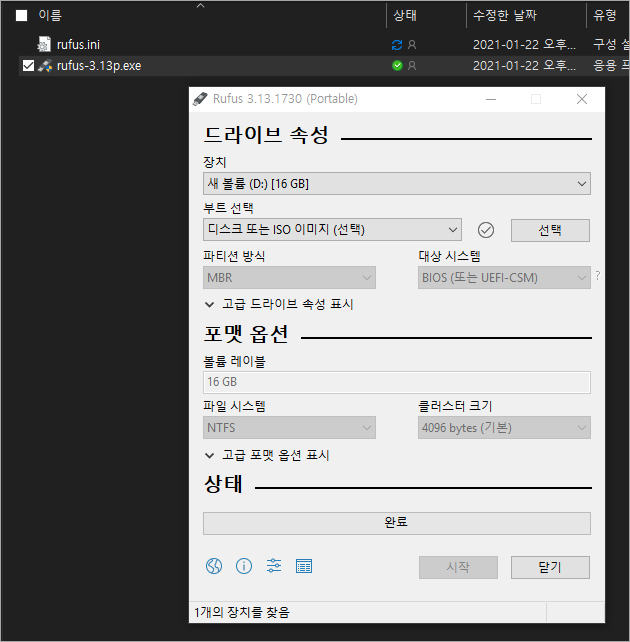Click the 볼륨 레이블 input field

point(397,382)
